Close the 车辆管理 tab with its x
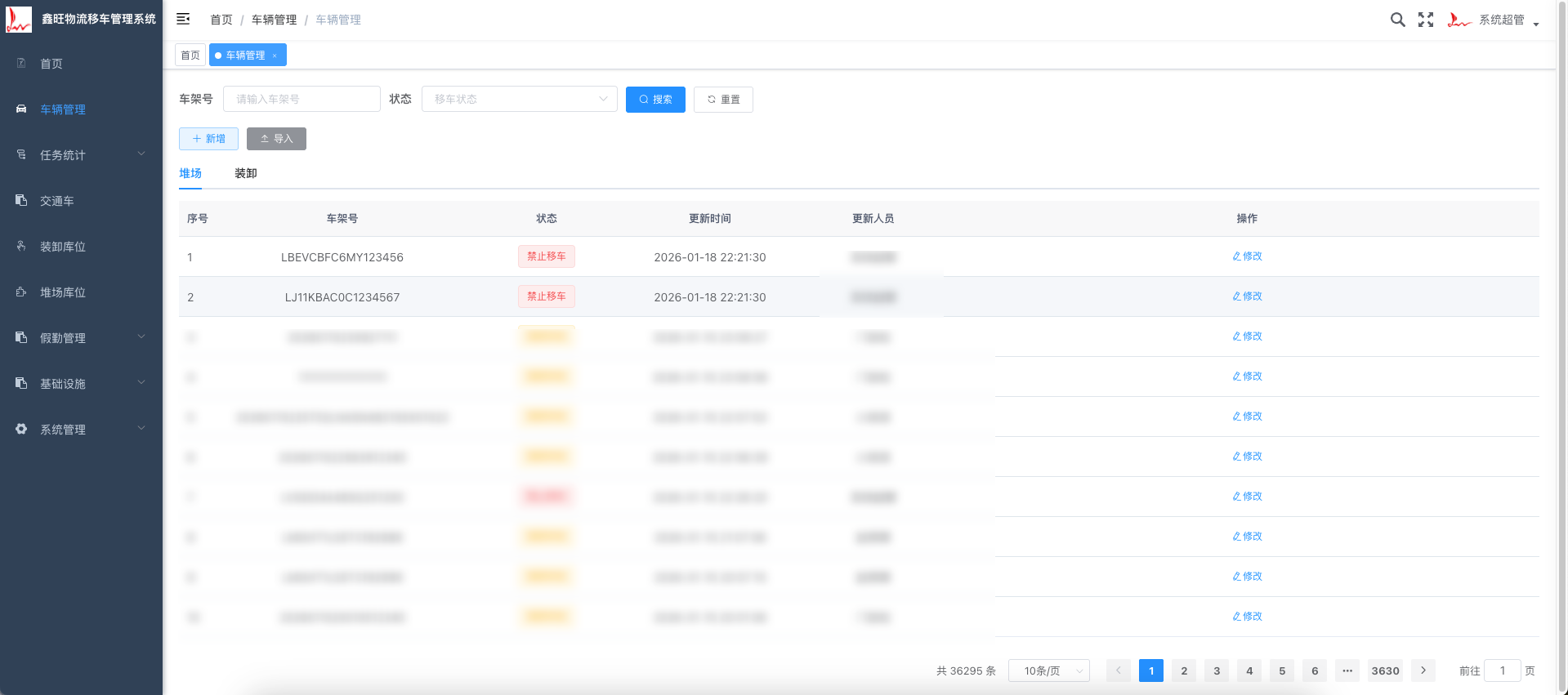This screenshot has width=1568, height=695. click(275, 56)
